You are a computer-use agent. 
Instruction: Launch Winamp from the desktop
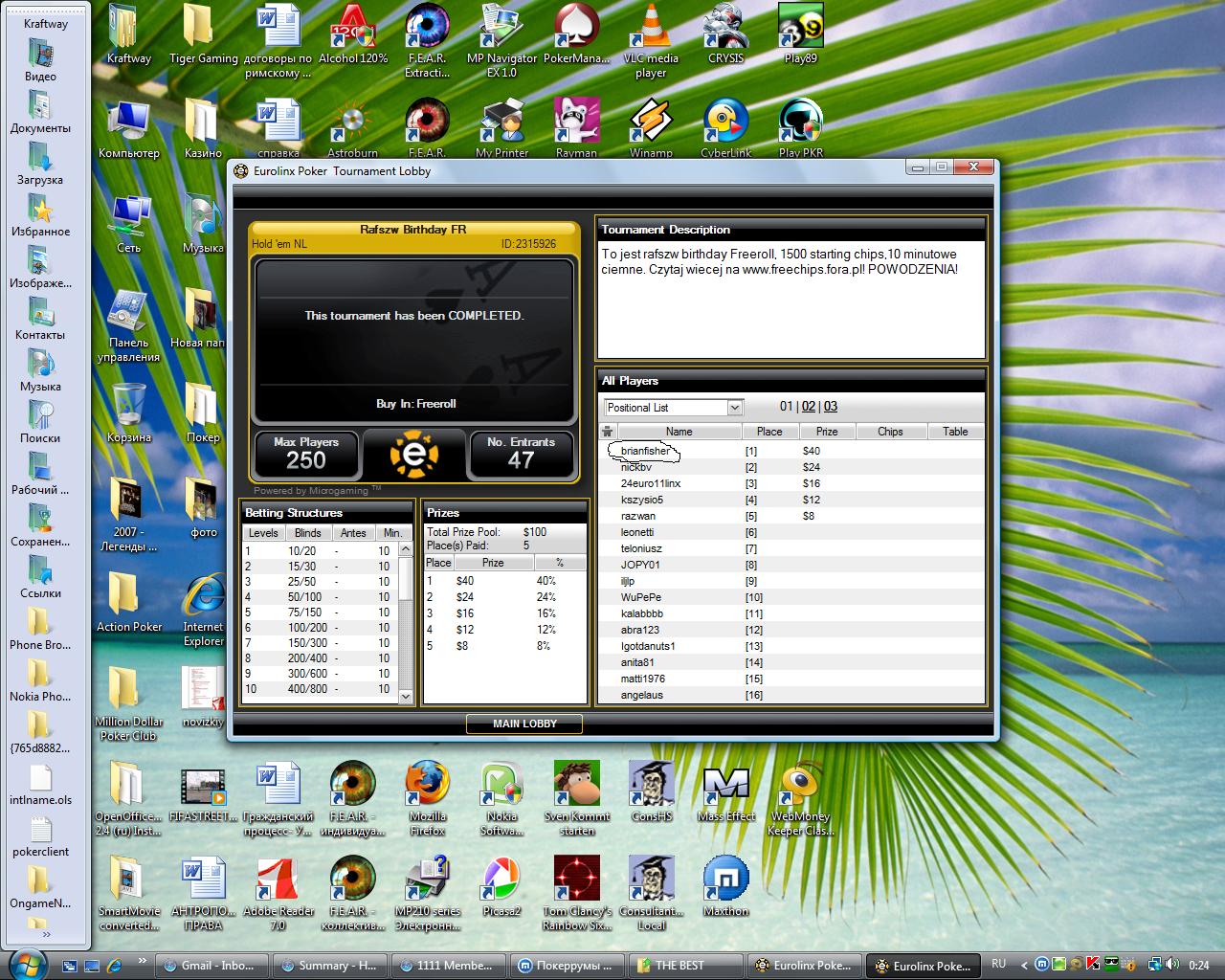651,127
